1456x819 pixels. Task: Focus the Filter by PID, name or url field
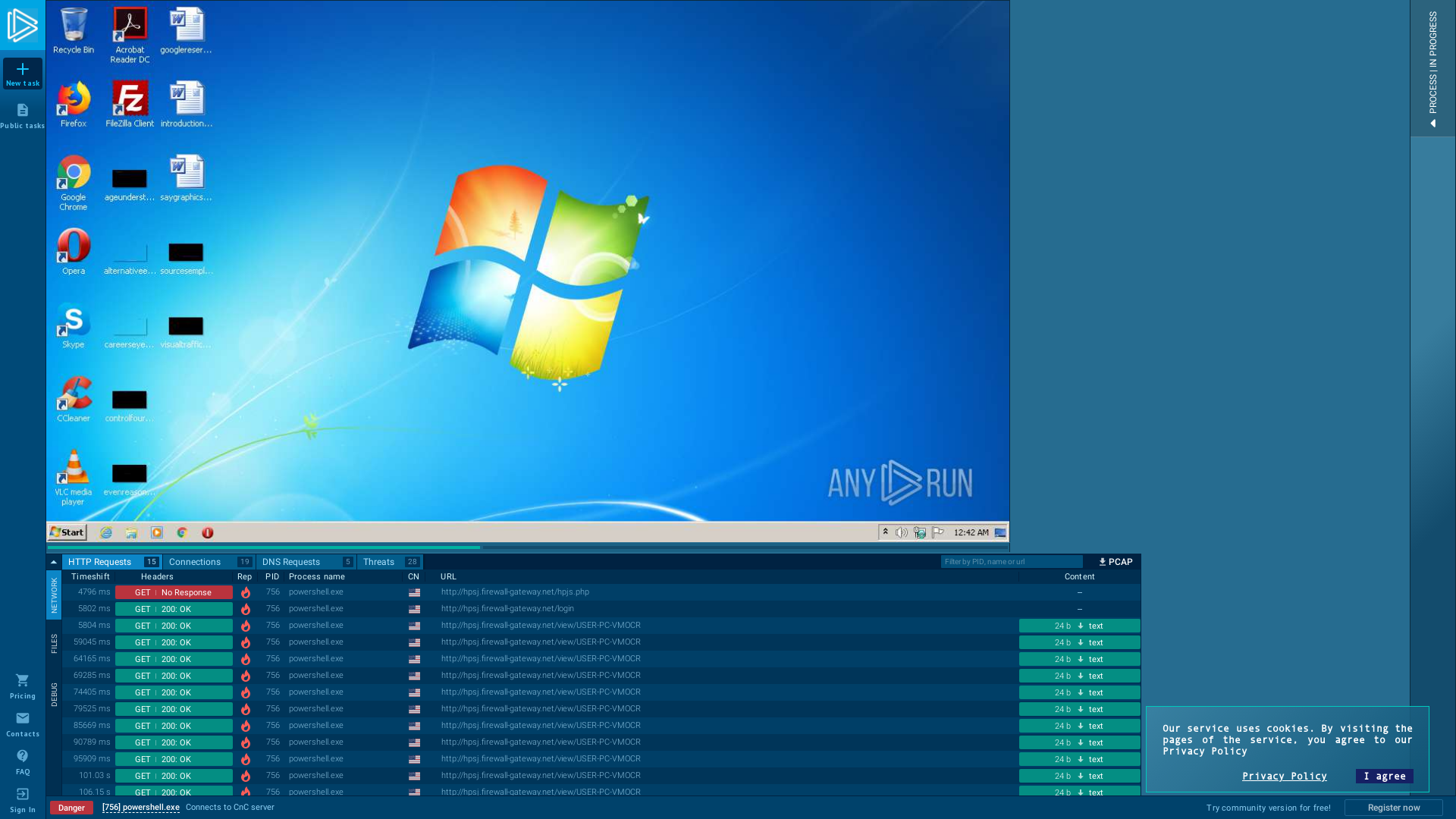pyautogui.click(x=1012, y=562)
